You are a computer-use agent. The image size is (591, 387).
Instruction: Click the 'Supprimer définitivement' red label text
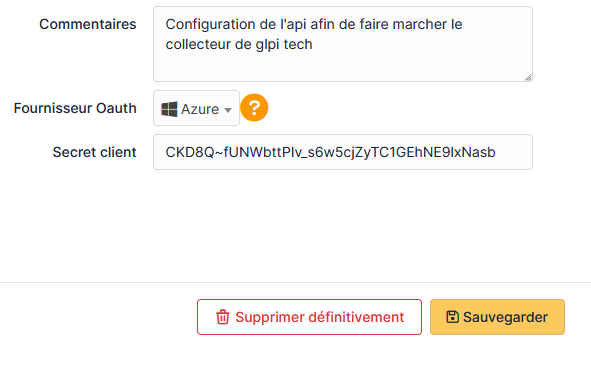click(x=320, y=317)
